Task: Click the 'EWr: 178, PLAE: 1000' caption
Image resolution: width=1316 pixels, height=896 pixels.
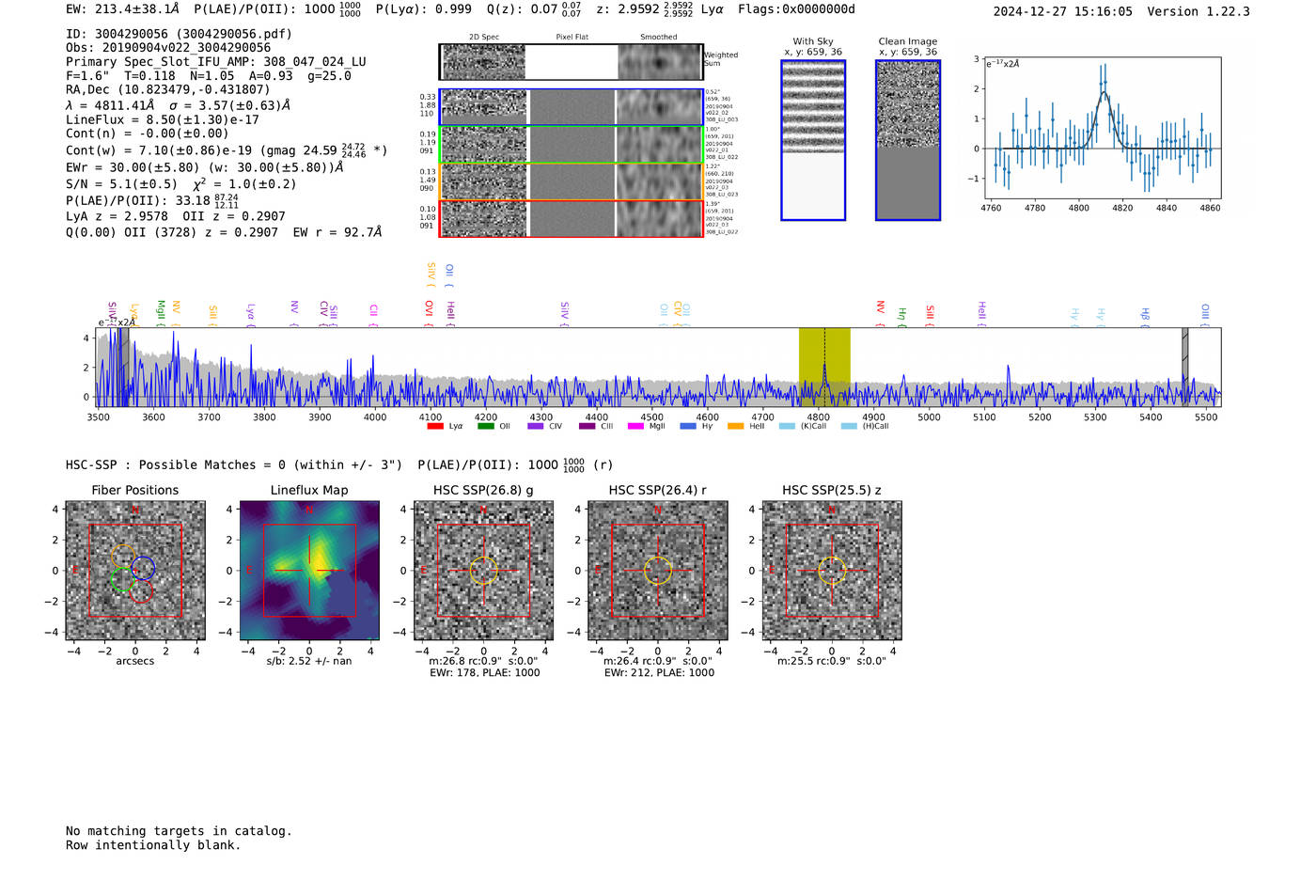Action: pyautogui.click(x=485, y=672)
